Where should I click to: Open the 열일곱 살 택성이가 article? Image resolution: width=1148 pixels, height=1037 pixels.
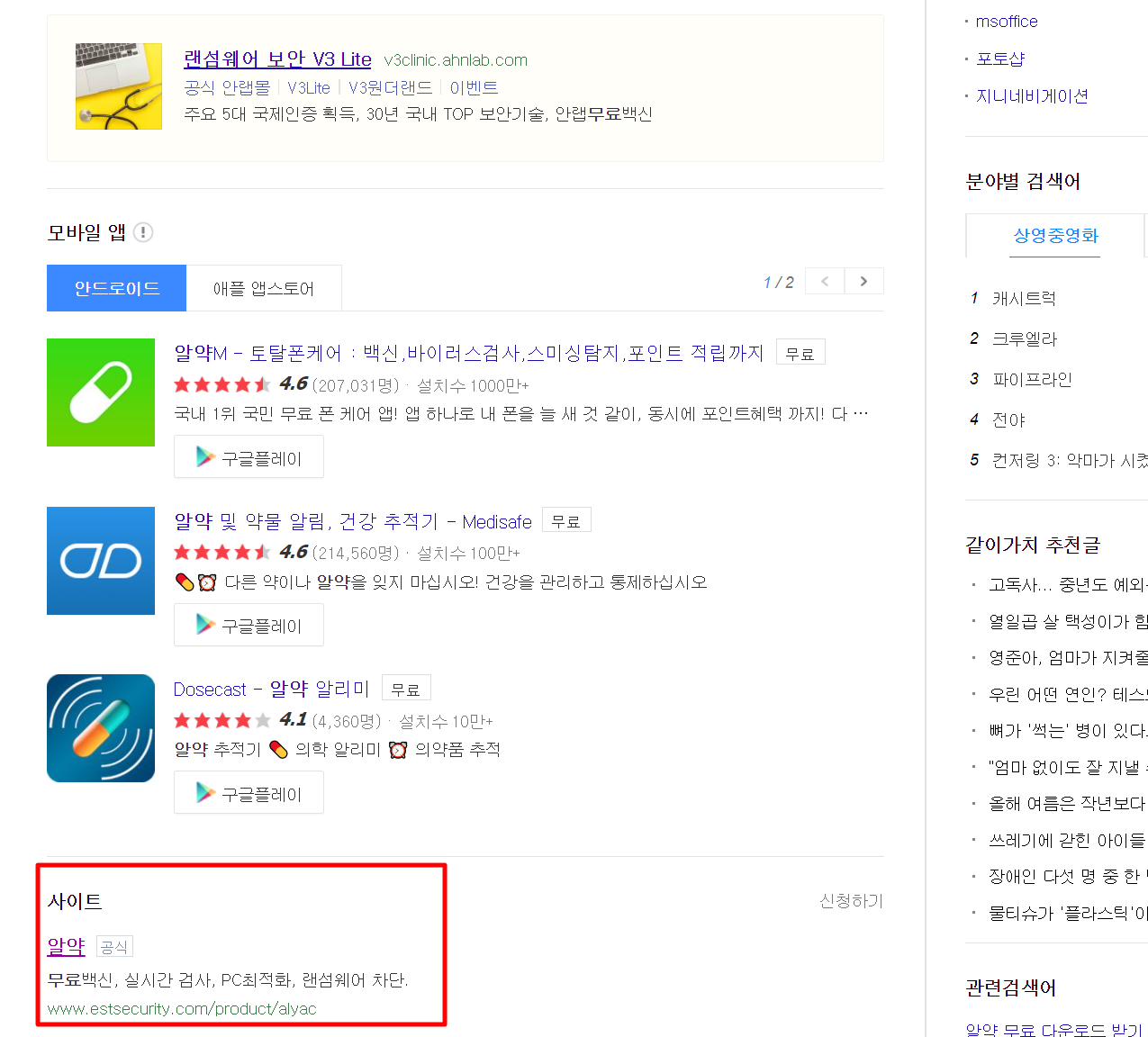pos(1068,621)
